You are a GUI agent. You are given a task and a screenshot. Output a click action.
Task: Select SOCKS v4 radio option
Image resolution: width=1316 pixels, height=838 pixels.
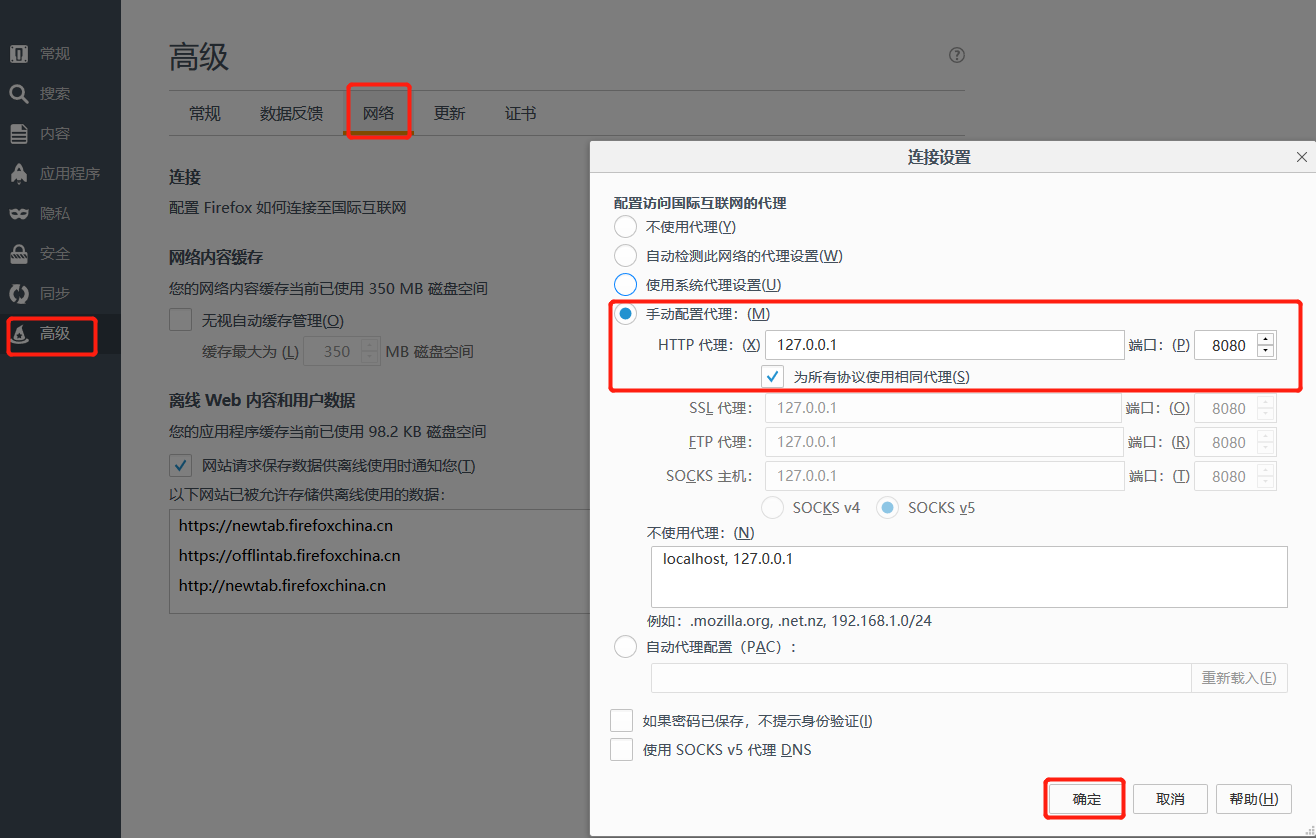pyautogui.click(x=773, y=508)
